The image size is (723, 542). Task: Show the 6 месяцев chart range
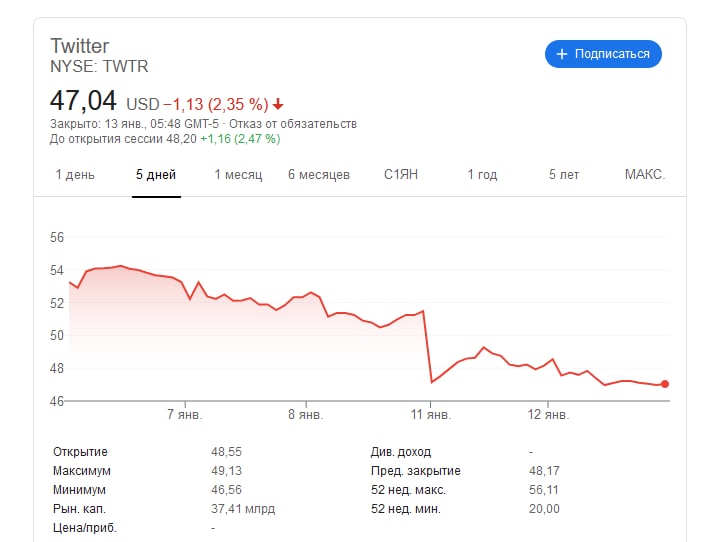click(319, 175)
